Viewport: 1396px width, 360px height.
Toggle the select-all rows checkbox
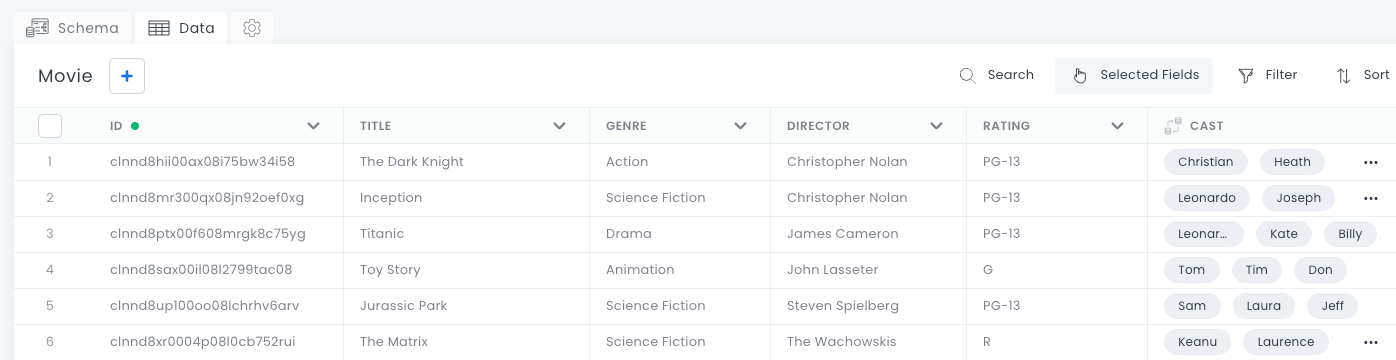tap(50, 126)
